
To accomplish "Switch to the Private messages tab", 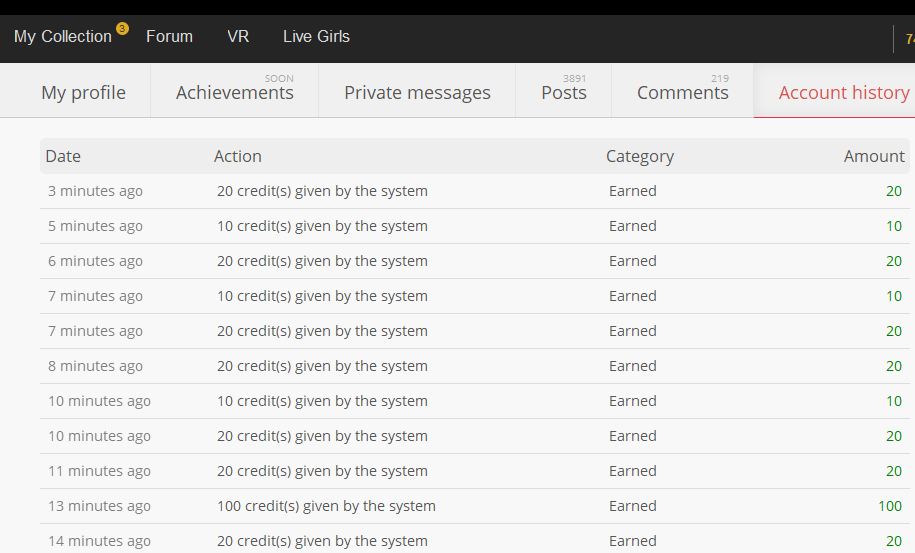I will (x=417, y=93).
